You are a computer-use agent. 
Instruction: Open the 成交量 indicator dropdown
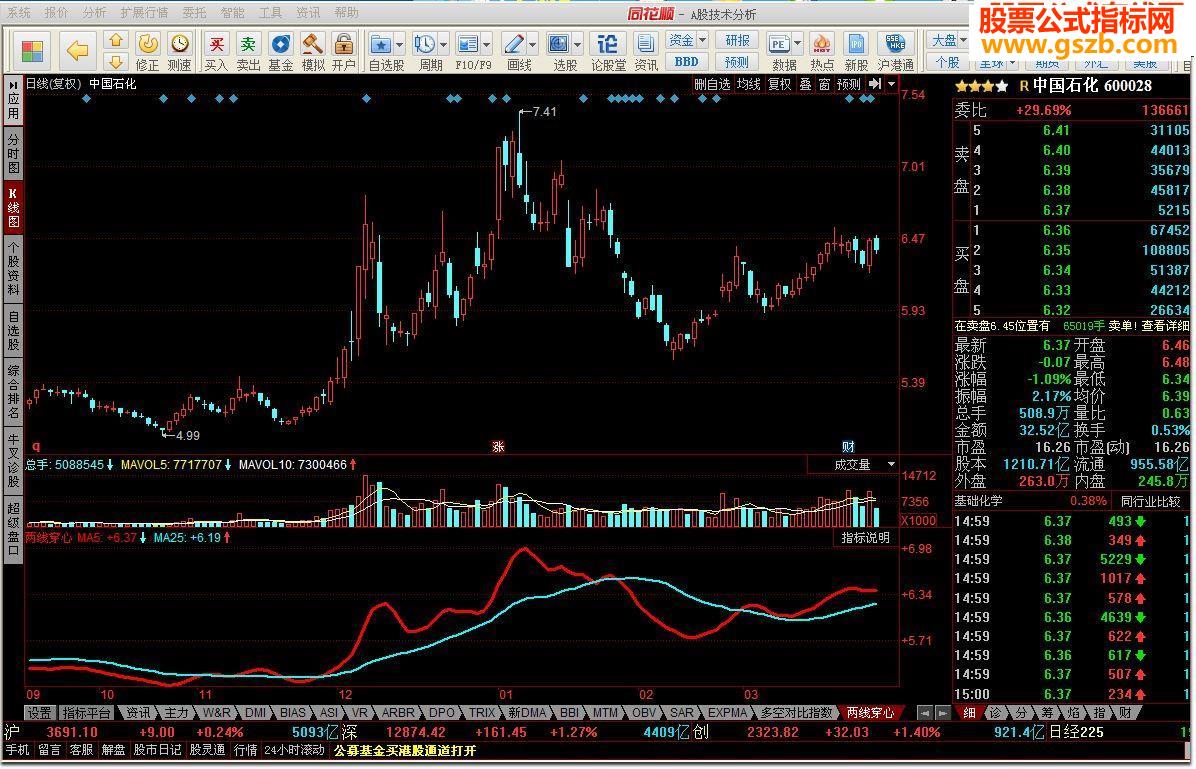pos(891,465)
